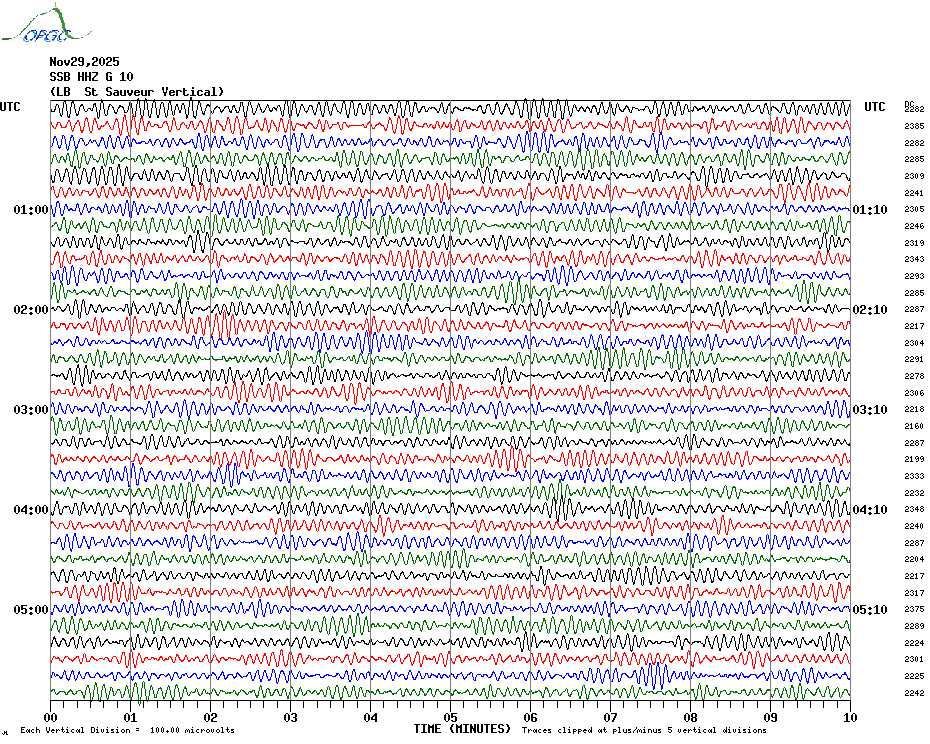Click the 03:00 time label
The width and height of the screenshot is (930, 744).
click(x=31, y=410)
